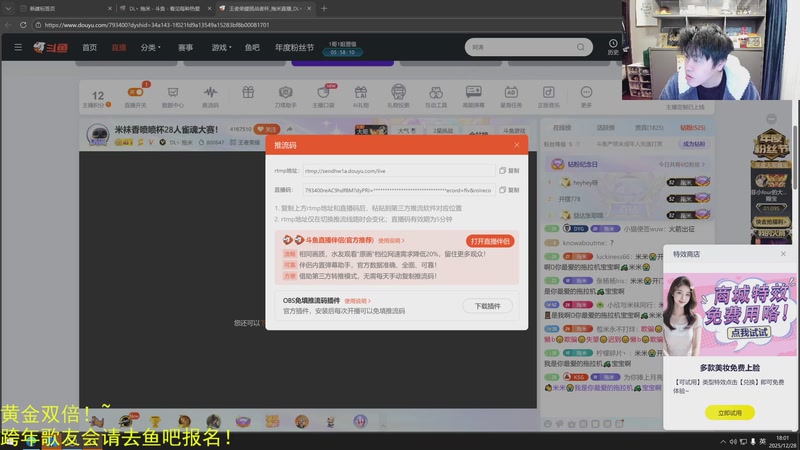Image resolution: width=800 pixels, height=450 pixels.
Task: Open the browser tab list dropdown arrow
Action: point(8,8)
